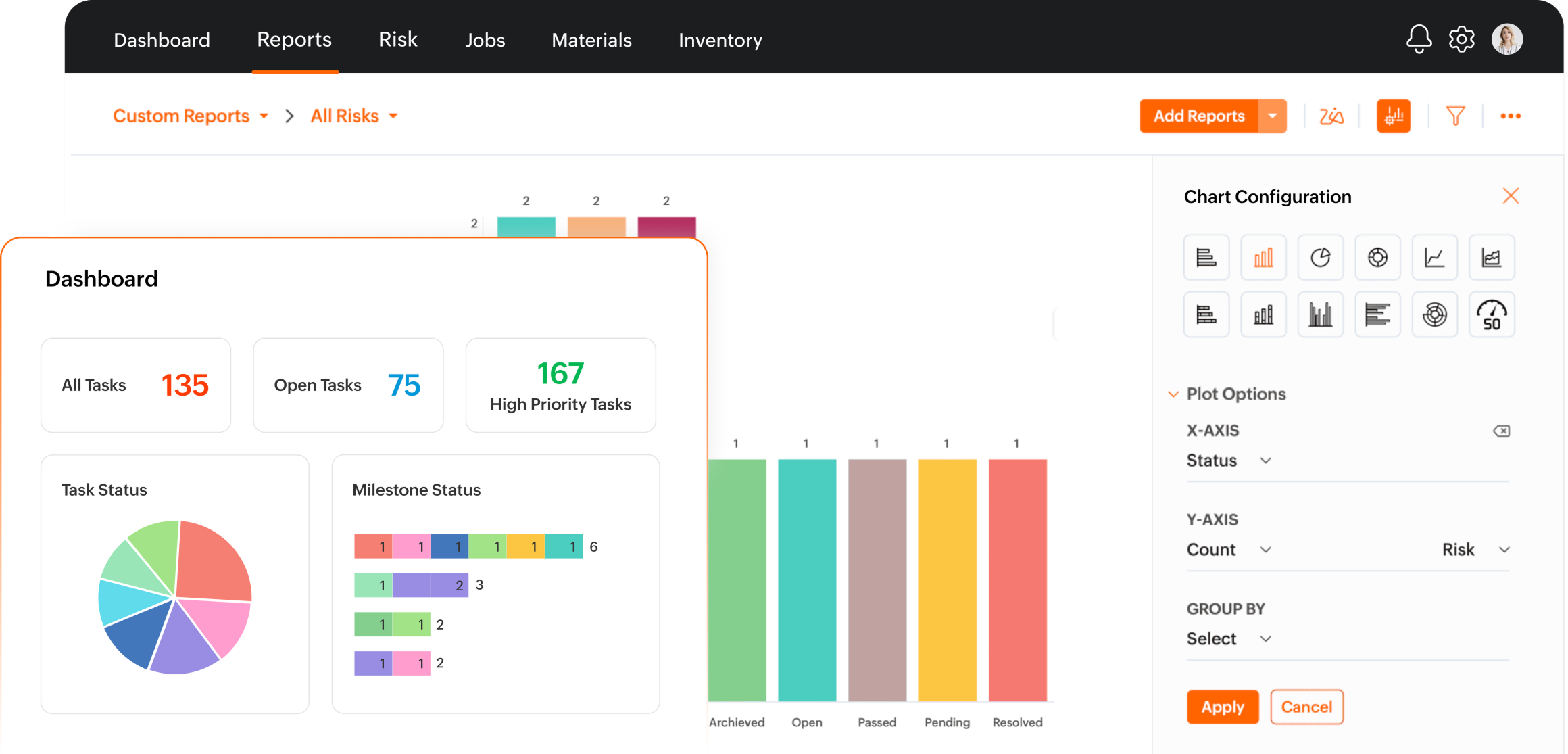Choose the line chart type icon
1568x754 pixels.
[x=1434, y=257]
